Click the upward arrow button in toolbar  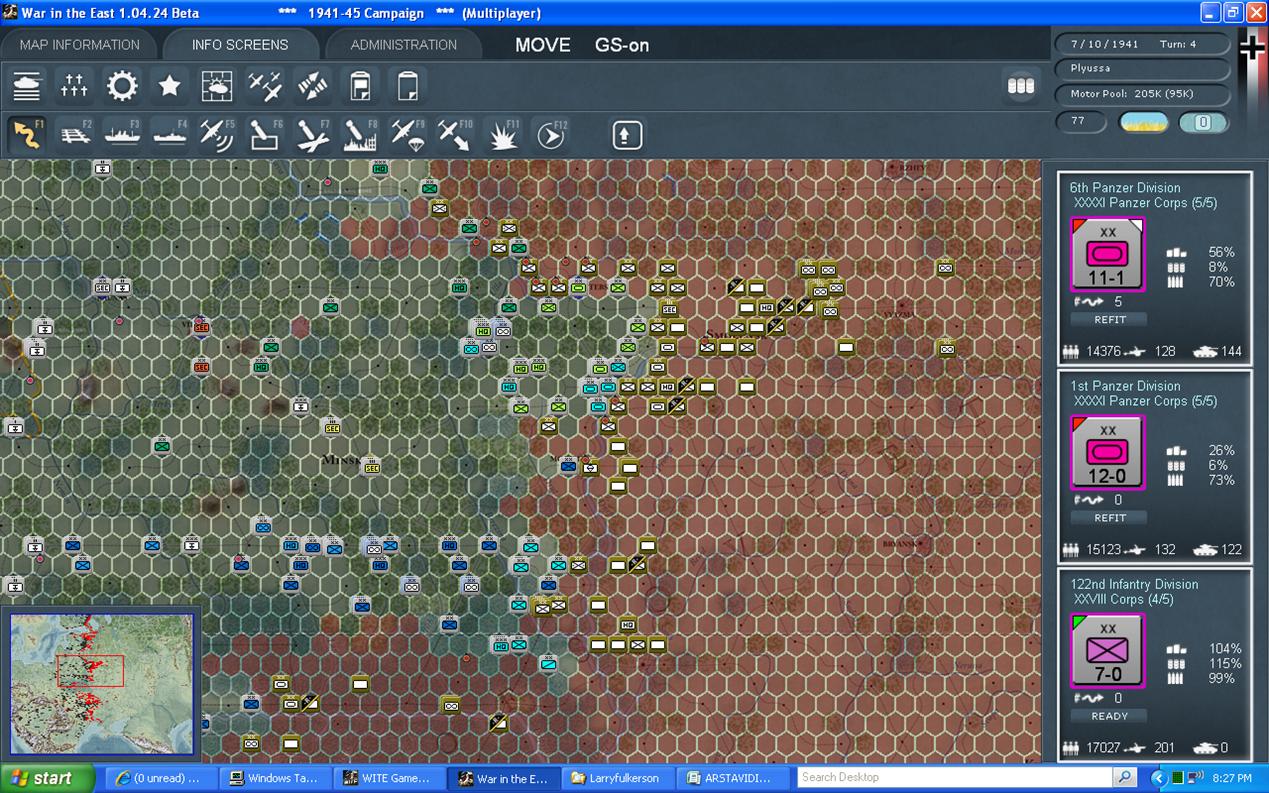click(628, 135)
